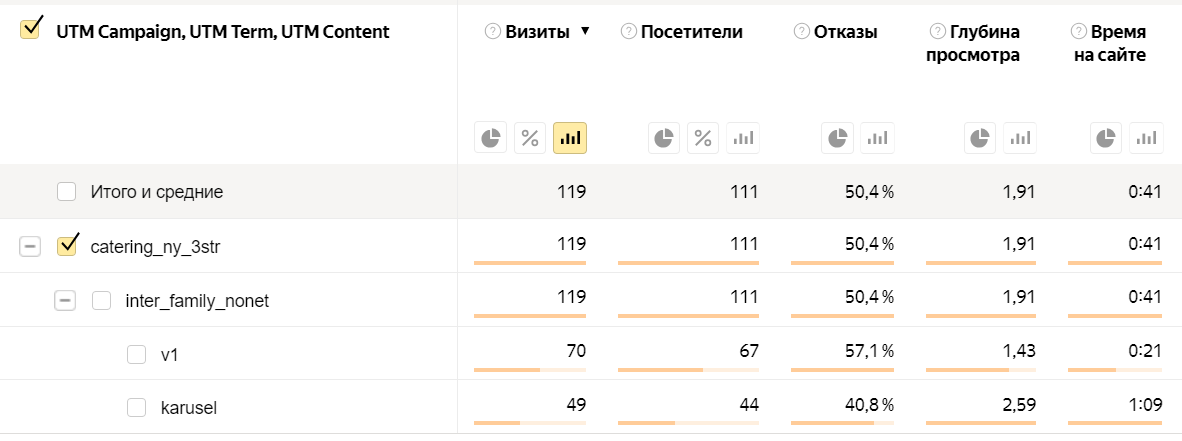Sort table by Посетители column
Screen dimensions: 1182x441
(x=691, y=32)
